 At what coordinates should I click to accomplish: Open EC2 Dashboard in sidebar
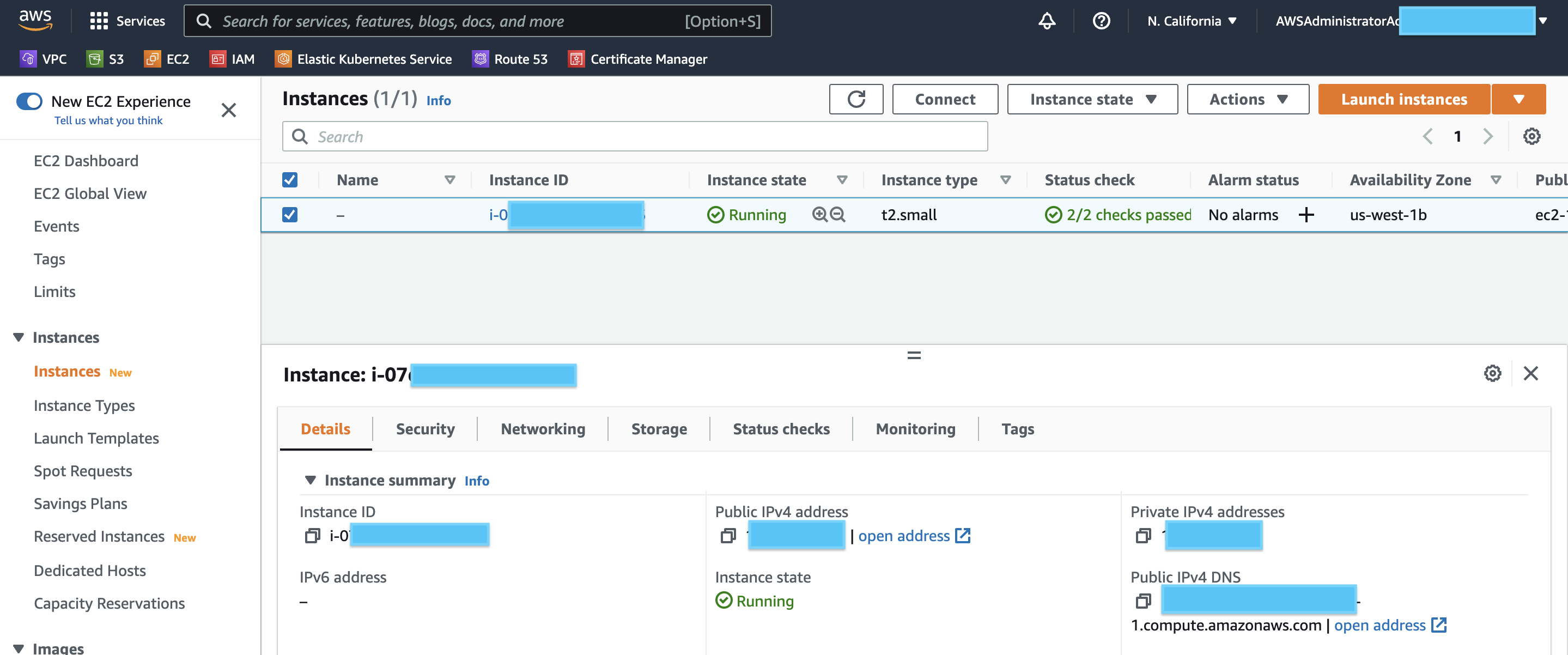coord(86,161)
